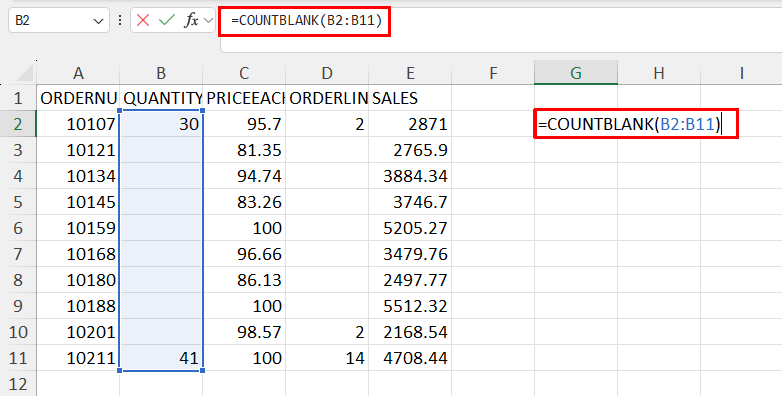The height and width of the screenshot is (396, 782).
Task: Click the QUANTITY header cell
Action: point(161,98)
